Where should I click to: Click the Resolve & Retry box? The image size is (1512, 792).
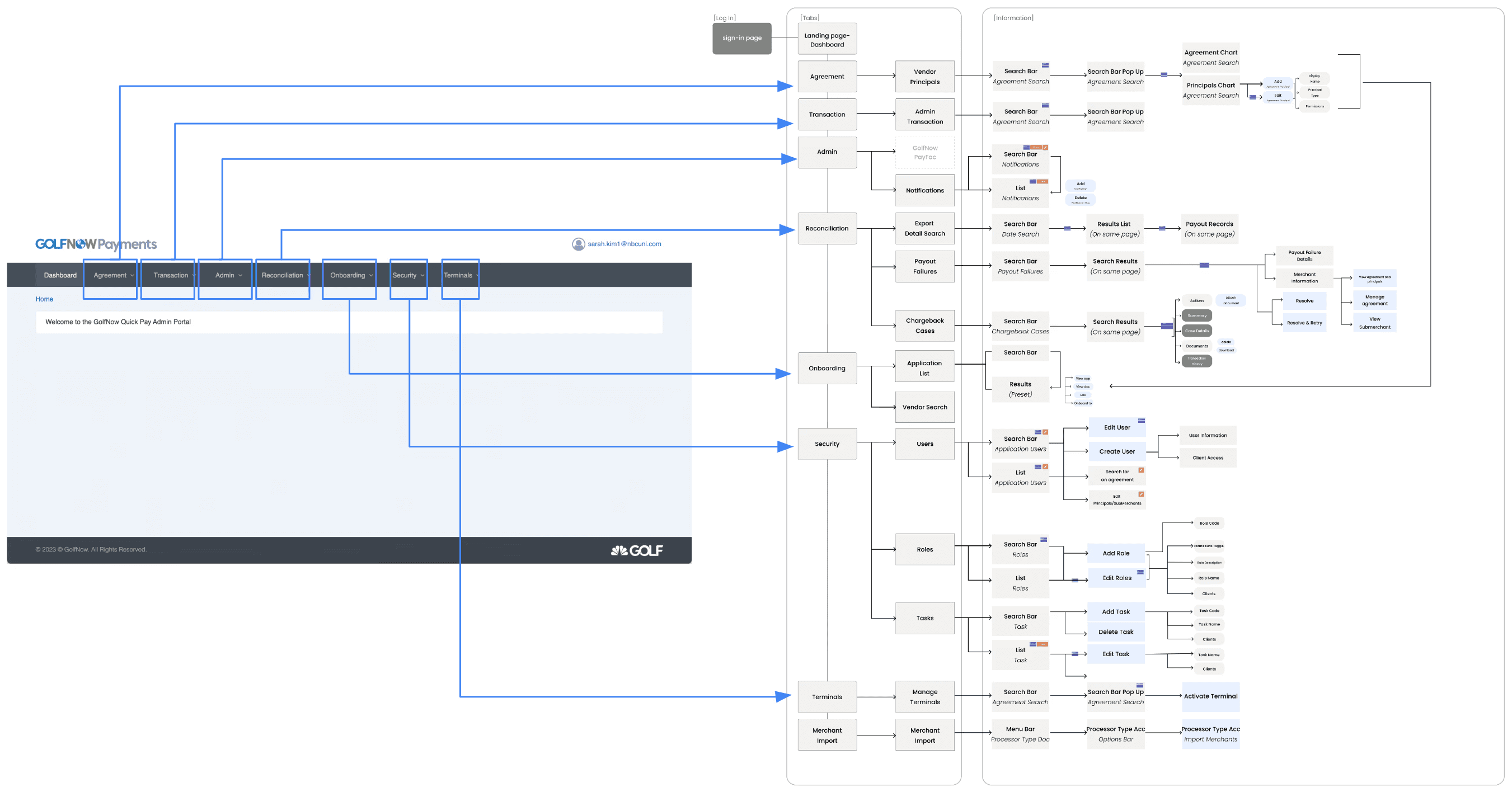tap(1304, 323)
